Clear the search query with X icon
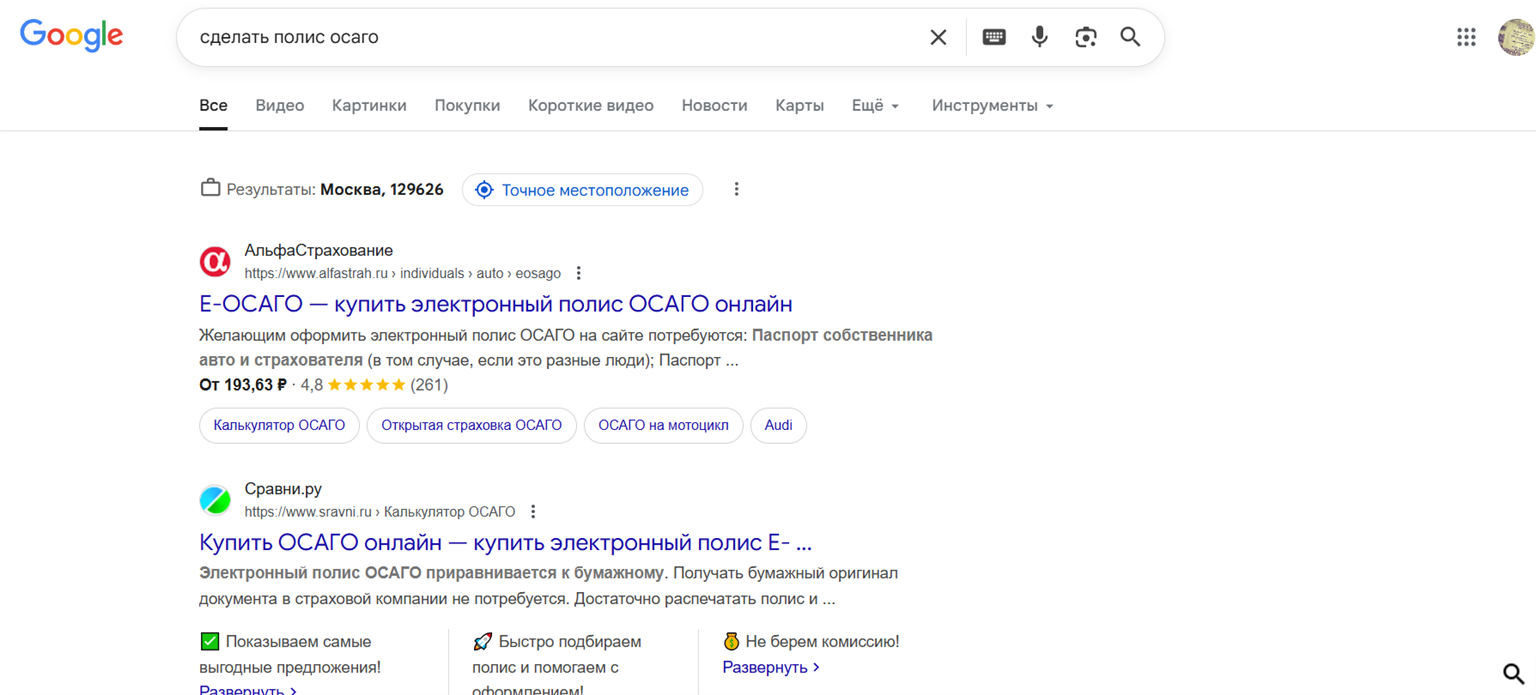The image size is (1536, 695). [x=938, y=37]
